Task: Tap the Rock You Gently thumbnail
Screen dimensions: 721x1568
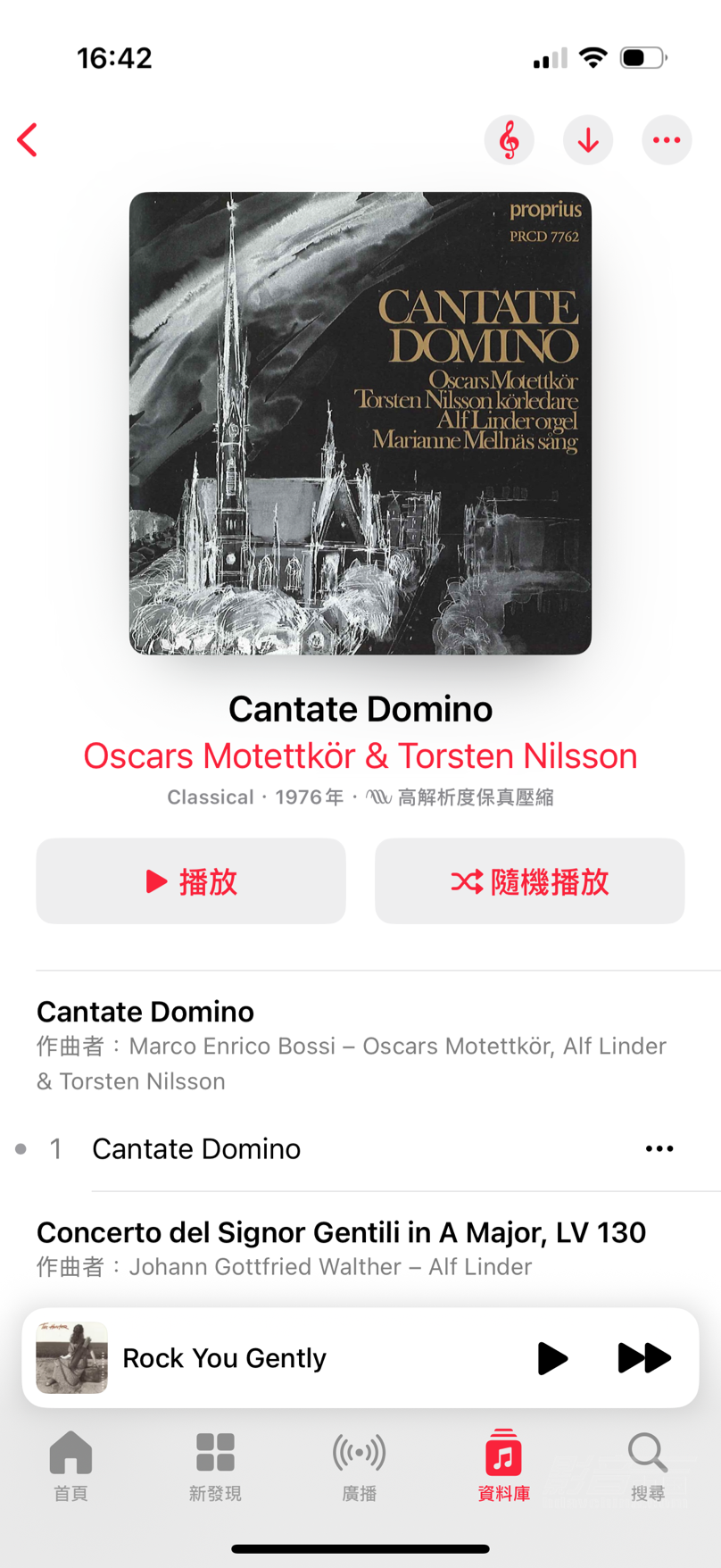Action: coord(72,1358)
